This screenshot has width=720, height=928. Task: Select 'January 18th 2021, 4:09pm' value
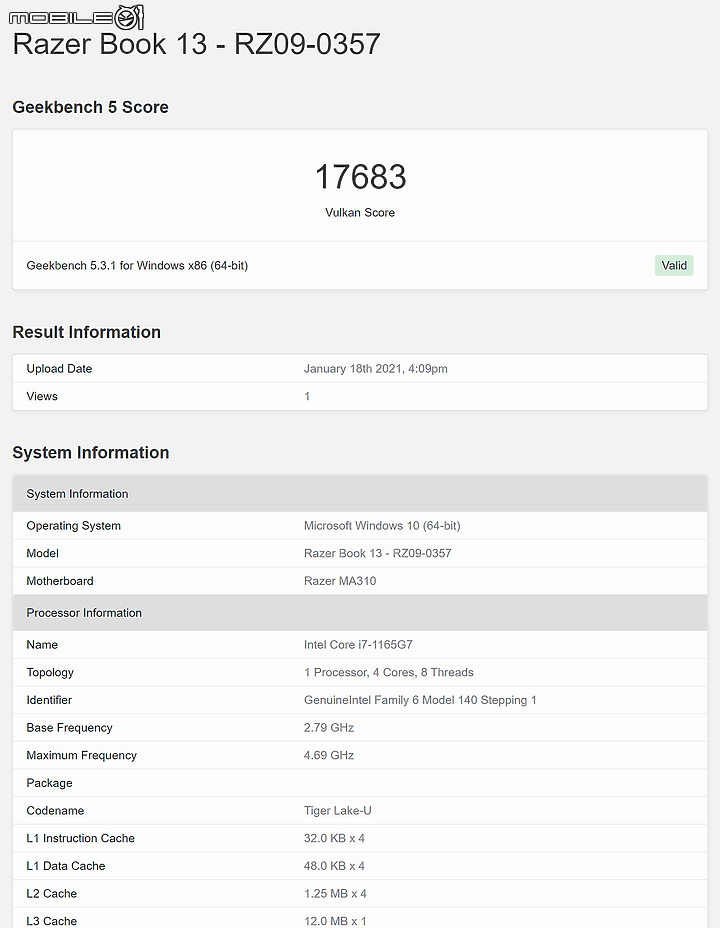(376, 369)
